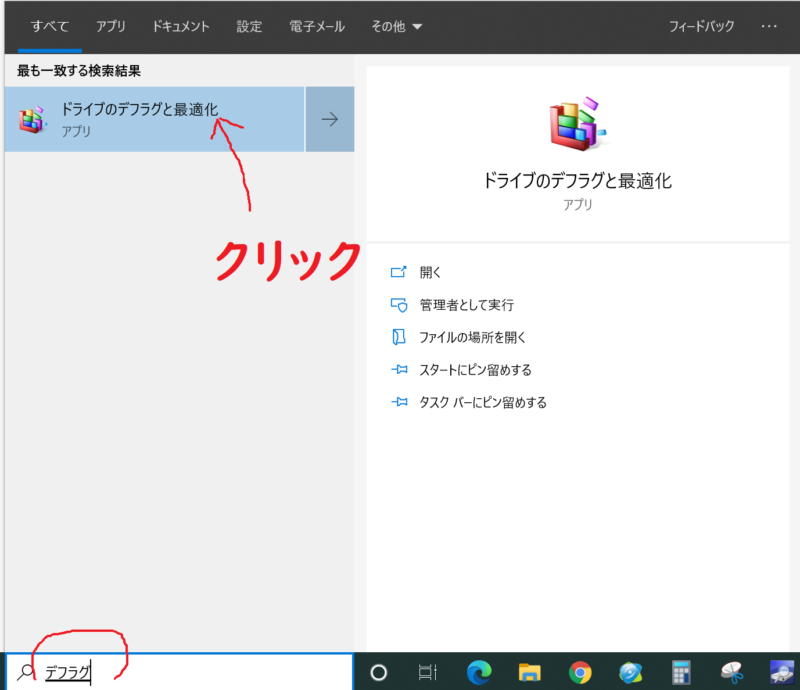Switch to the アプリ tab

pyautogui.click(x=111, y=27)
